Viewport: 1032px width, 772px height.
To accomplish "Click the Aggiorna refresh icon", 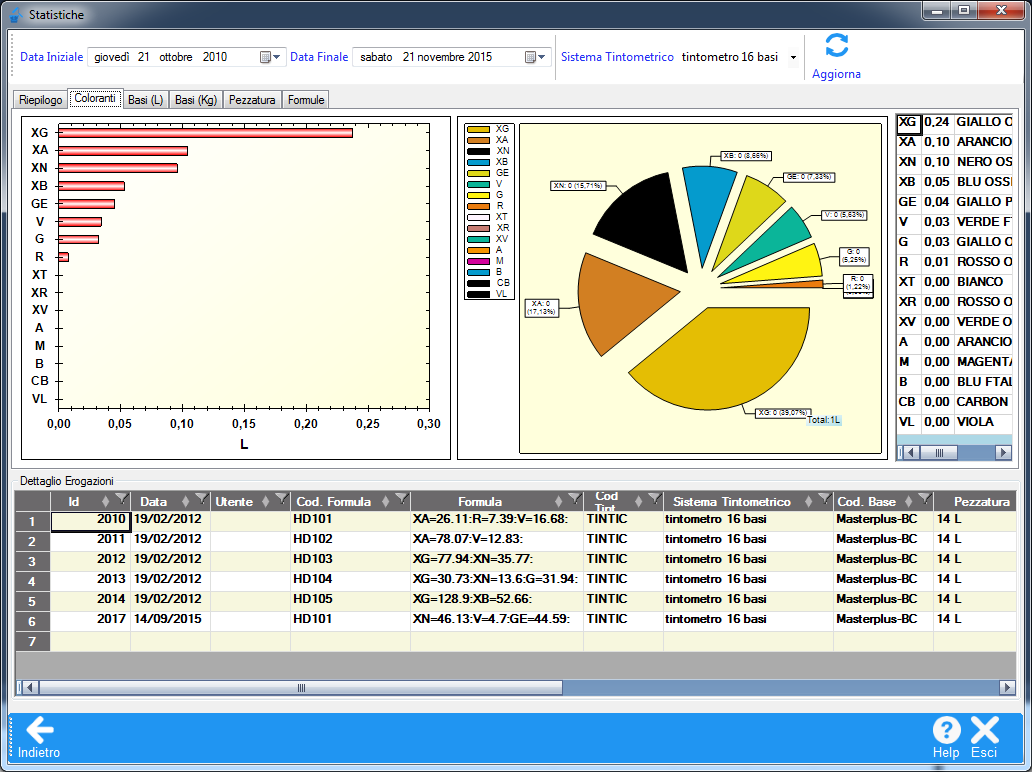I will pyautogui.click(x=836, y=46).
